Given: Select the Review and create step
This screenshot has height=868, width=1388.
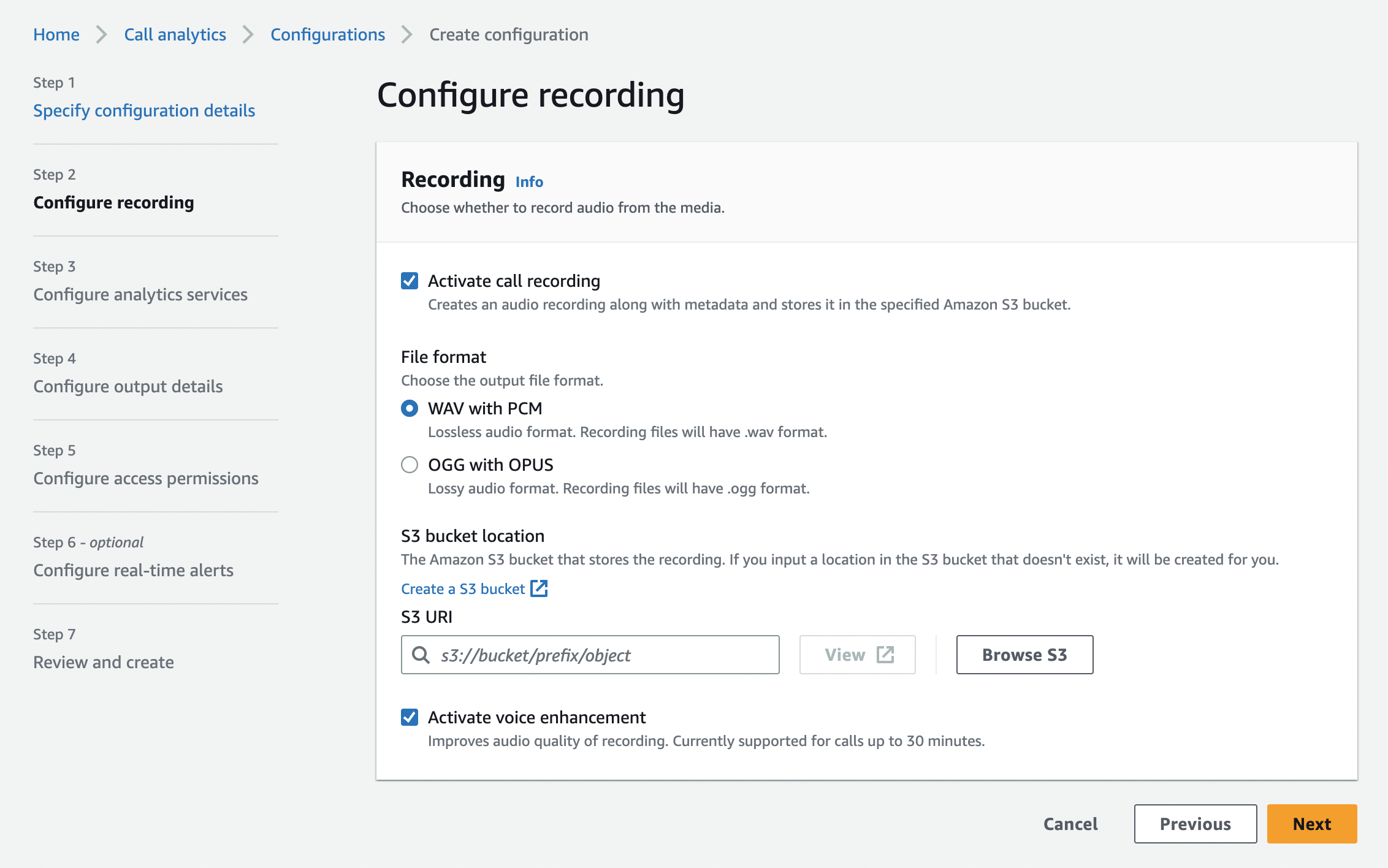Looking at the screenshot, I should (x=103, y=662).
